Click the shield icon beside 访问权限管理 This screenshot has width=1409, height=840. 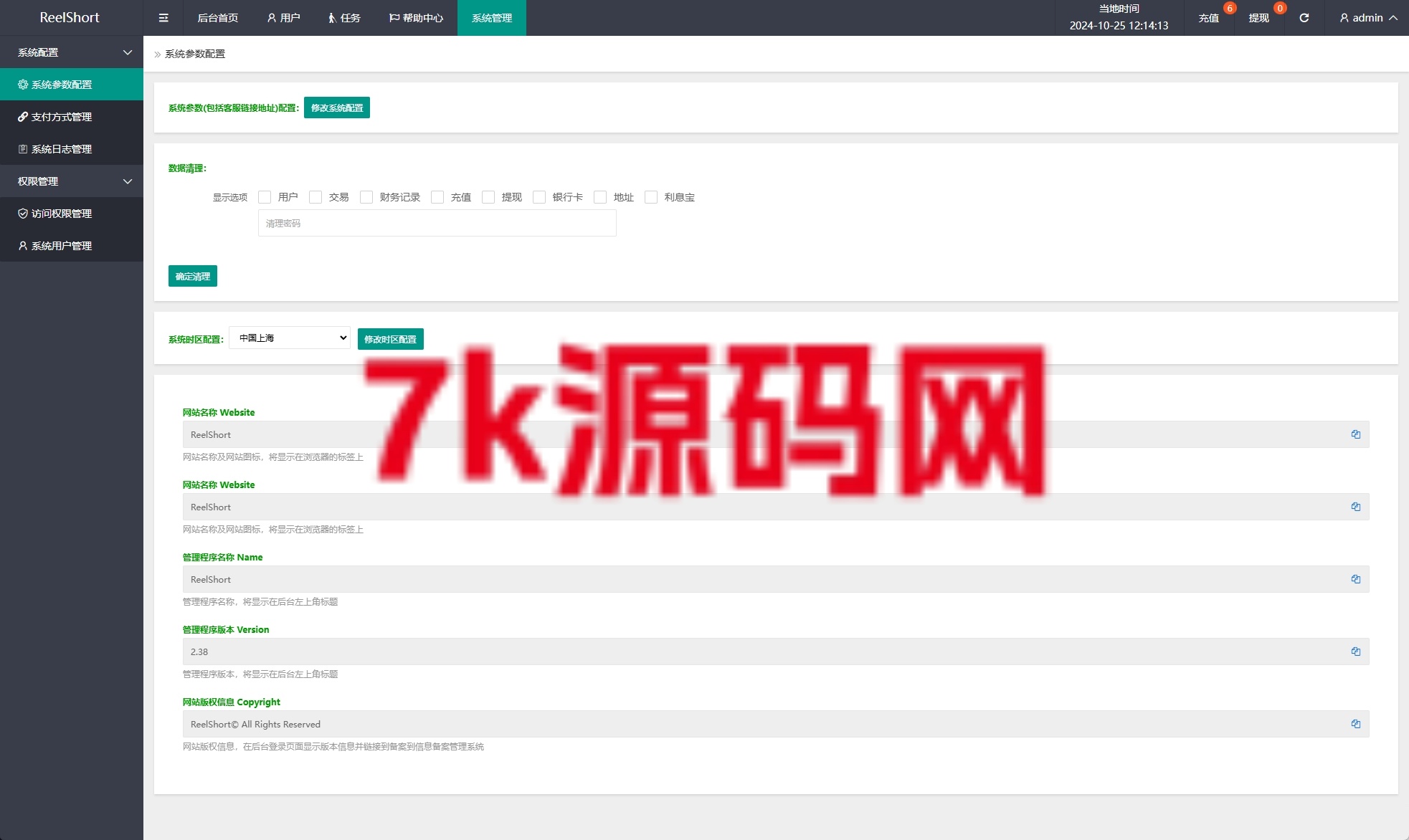pyautogui.click(x=23, y=214)
